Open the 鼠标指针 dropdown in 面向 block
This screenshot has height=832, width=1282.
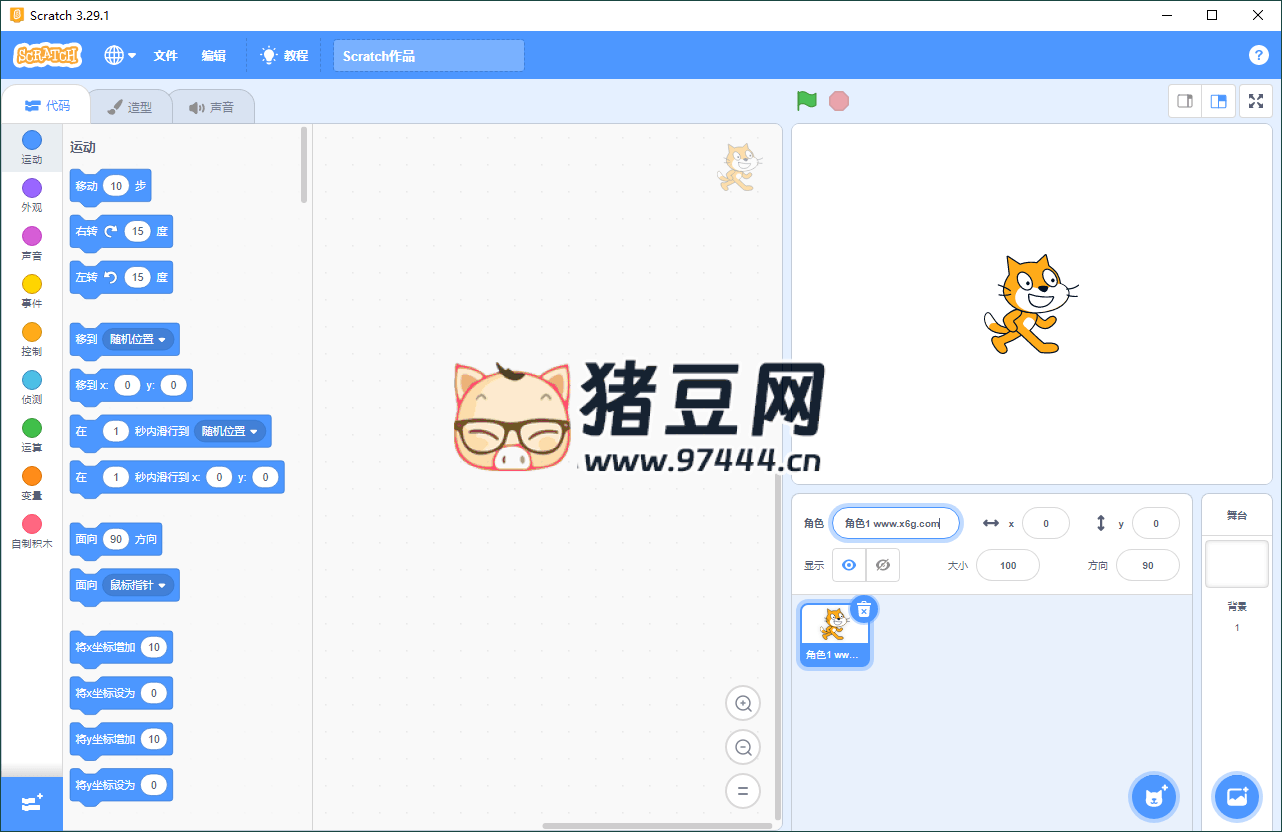pos(138,585)
